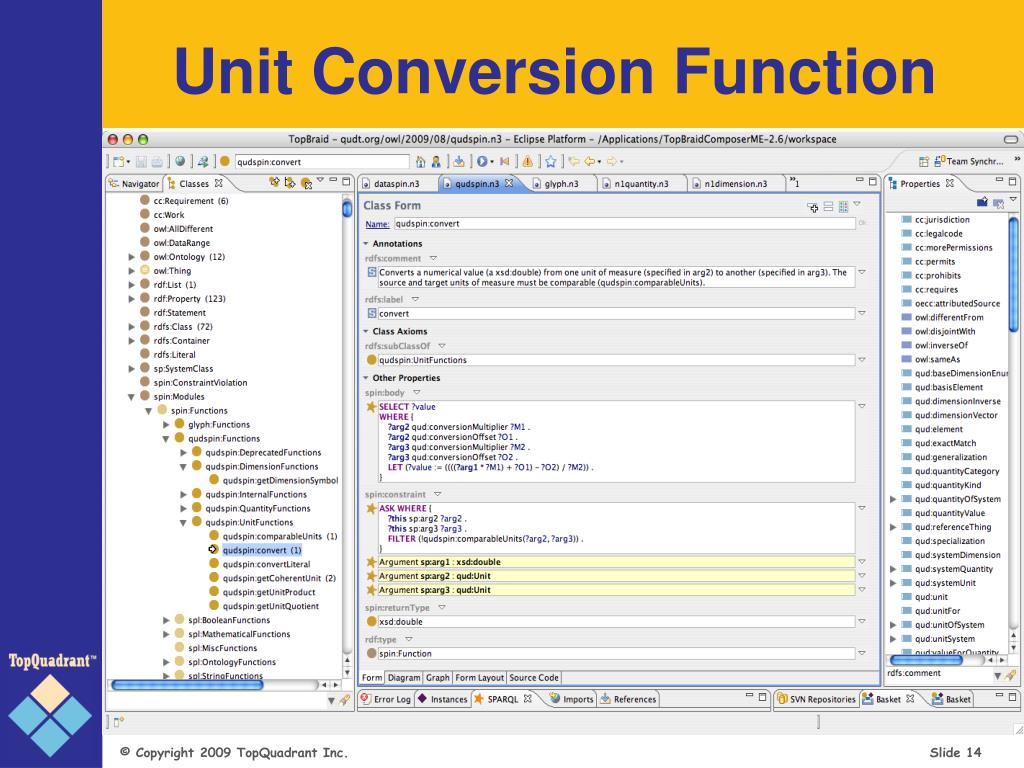
Task: Open the Instances view tab
Action: [x=443, y=699]
